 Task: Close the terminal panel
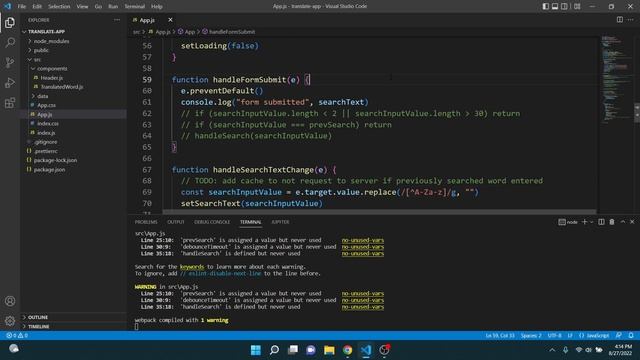[x=632, y=222]
